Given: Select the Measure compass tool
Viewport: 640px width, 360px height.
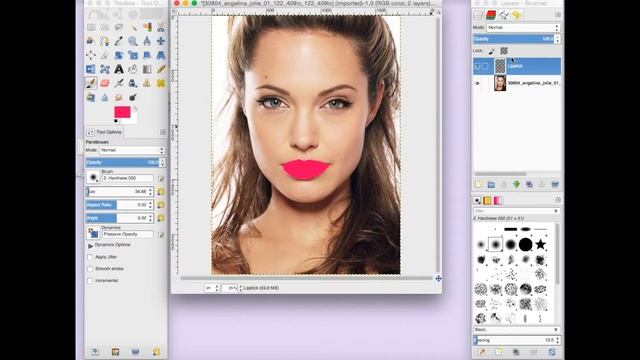Looking at the screenshot, I should pos(147,41).
